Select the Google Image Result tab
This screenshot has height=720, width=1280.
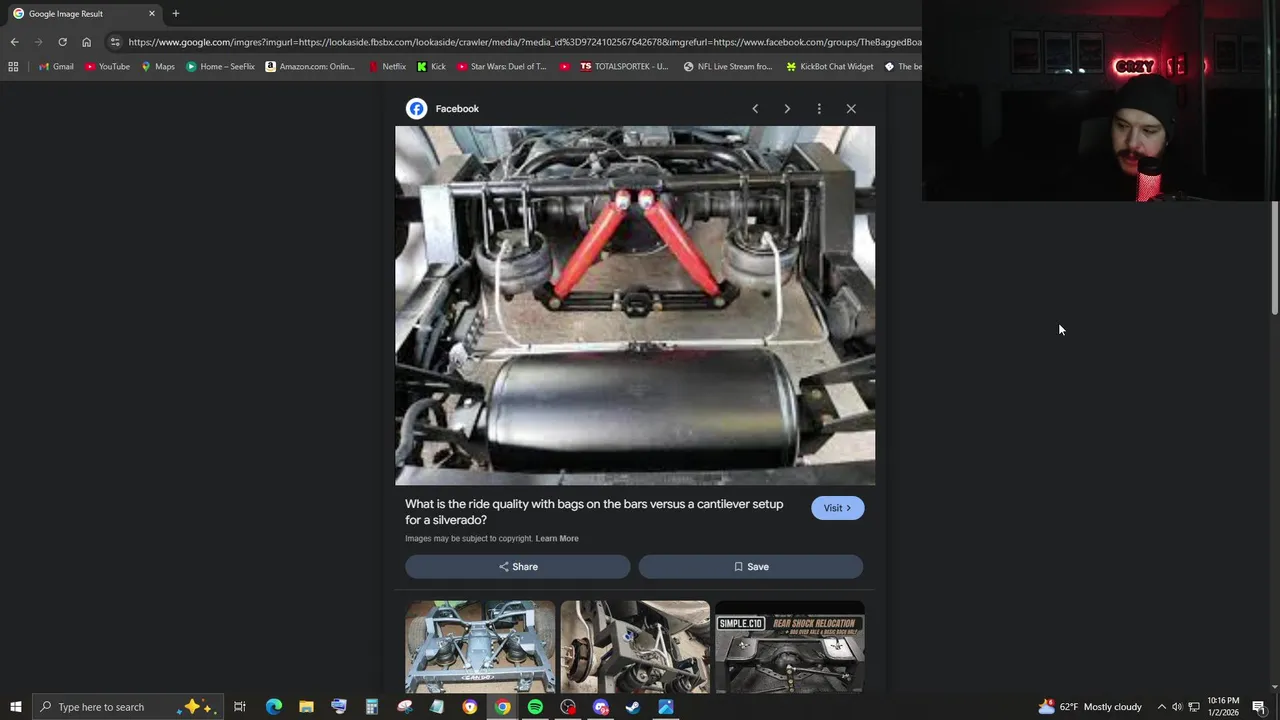pyautogui.click(x=84, y=14)
